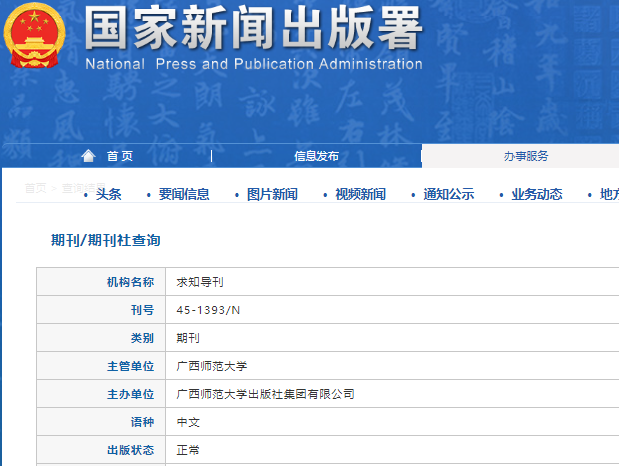This screenshot has height=466, width=619.
Task: Open the 头条 submenu link
Action: [109, 194]
